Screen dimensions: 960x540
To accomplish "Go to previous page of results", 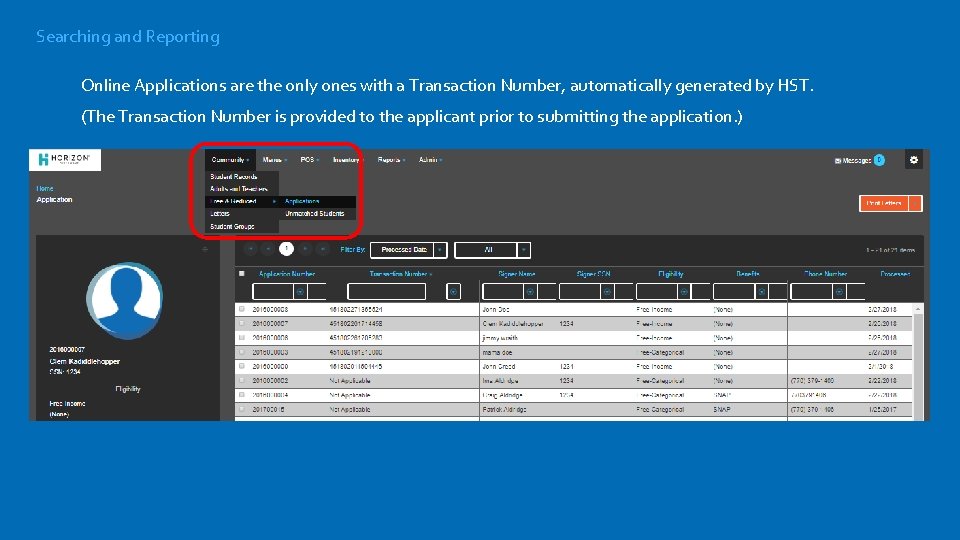I will pyautogui.click(x=268, y=249).
